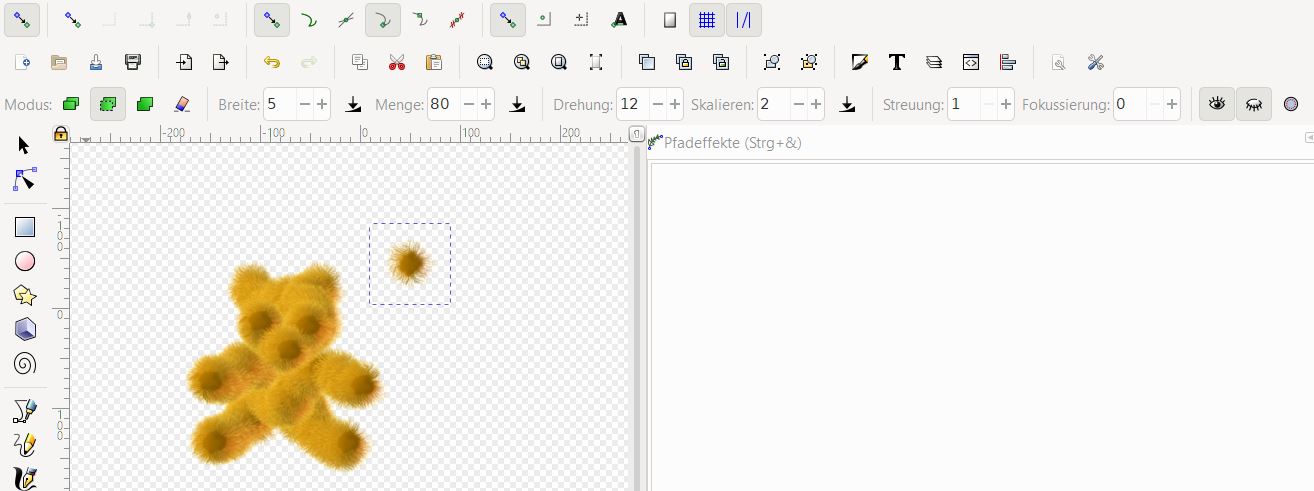Toggle snapping to line midpoints

[x=457, y=19]
